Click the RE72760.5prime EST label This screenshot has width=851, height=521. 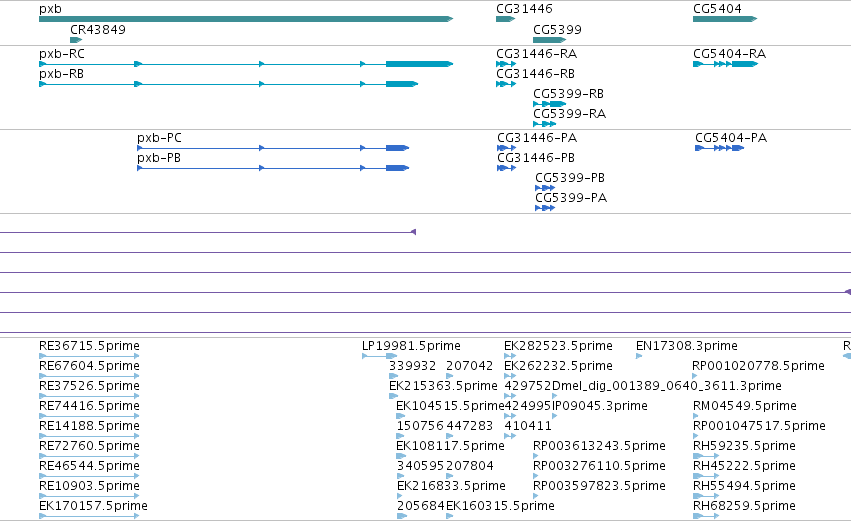tap(90, 446)
